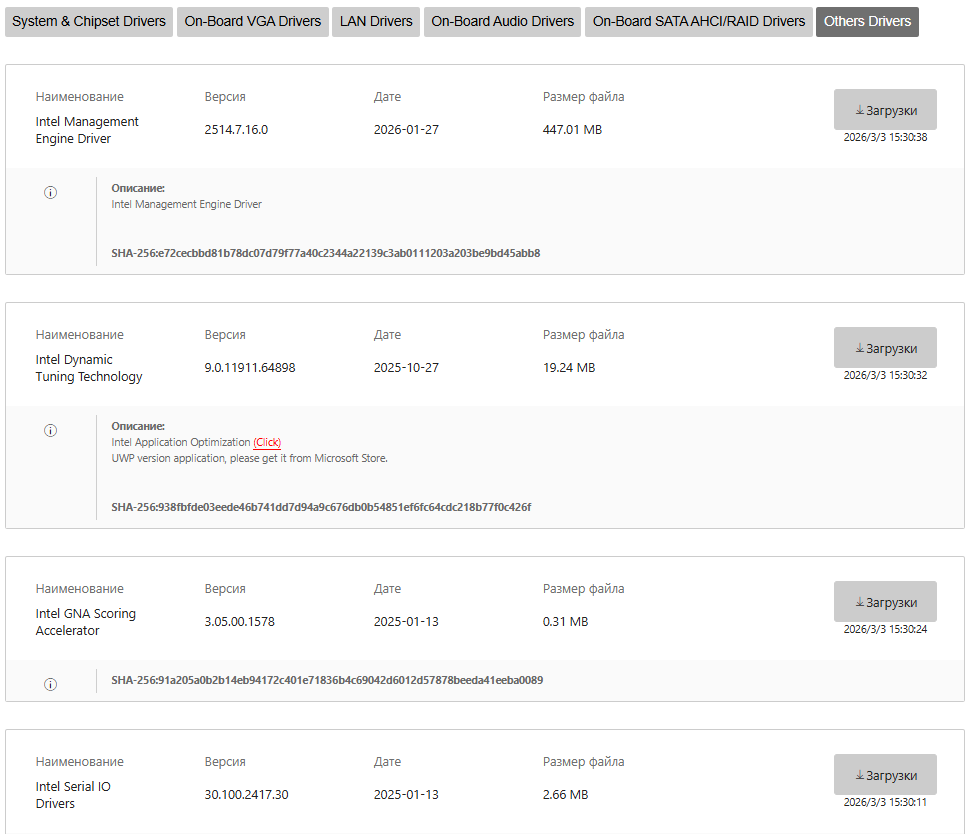Viewport: 970px width, 834px height.
Task: Switch to On-Board VGA Drivers tab
Action: pos(252,22)
